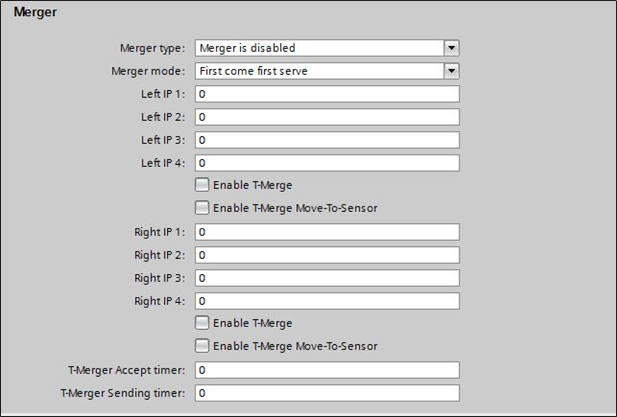The width and height of the screenshot is (617, 417).
Task: Click the Left IP 1 input field
Action: tap(327, 94)
